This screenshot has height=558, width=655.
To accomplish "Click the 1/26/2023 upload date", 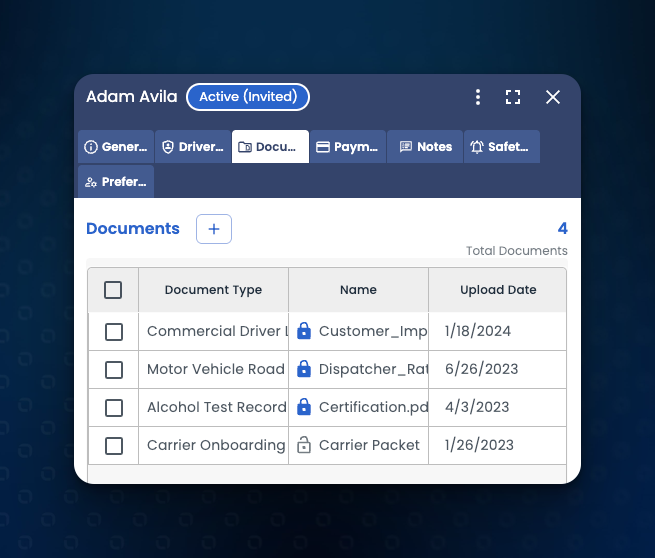I will (479, 445).
